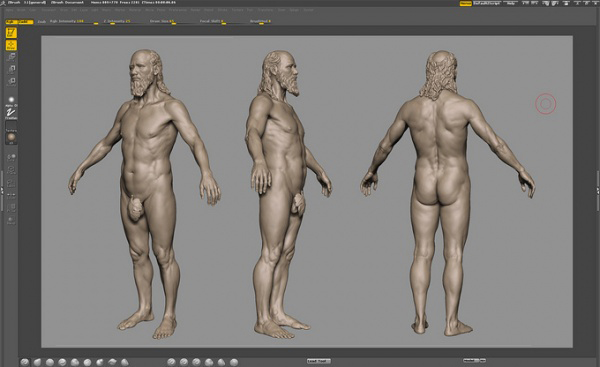Open the FreeHand stroke selector

coord(11,114)
